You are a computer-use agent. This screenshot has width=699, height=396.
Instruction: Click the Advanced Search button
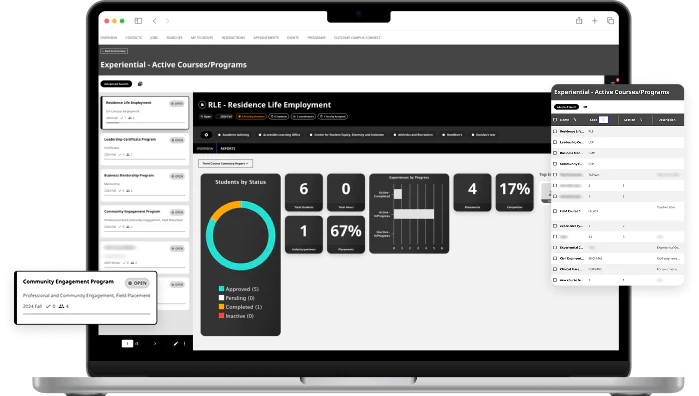116,84
